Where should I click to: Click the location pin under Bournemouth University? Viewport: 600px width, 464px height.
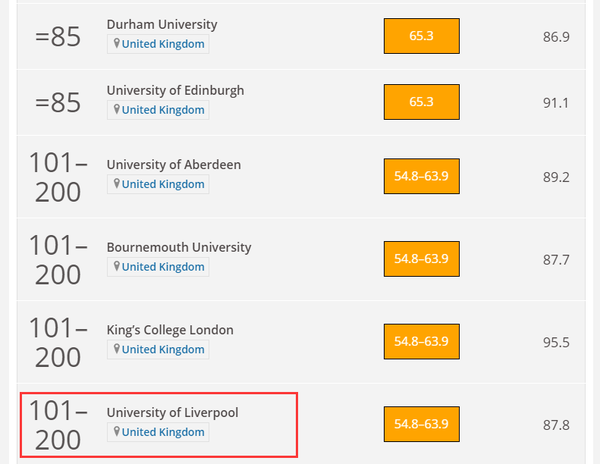[x=117, y=266]
